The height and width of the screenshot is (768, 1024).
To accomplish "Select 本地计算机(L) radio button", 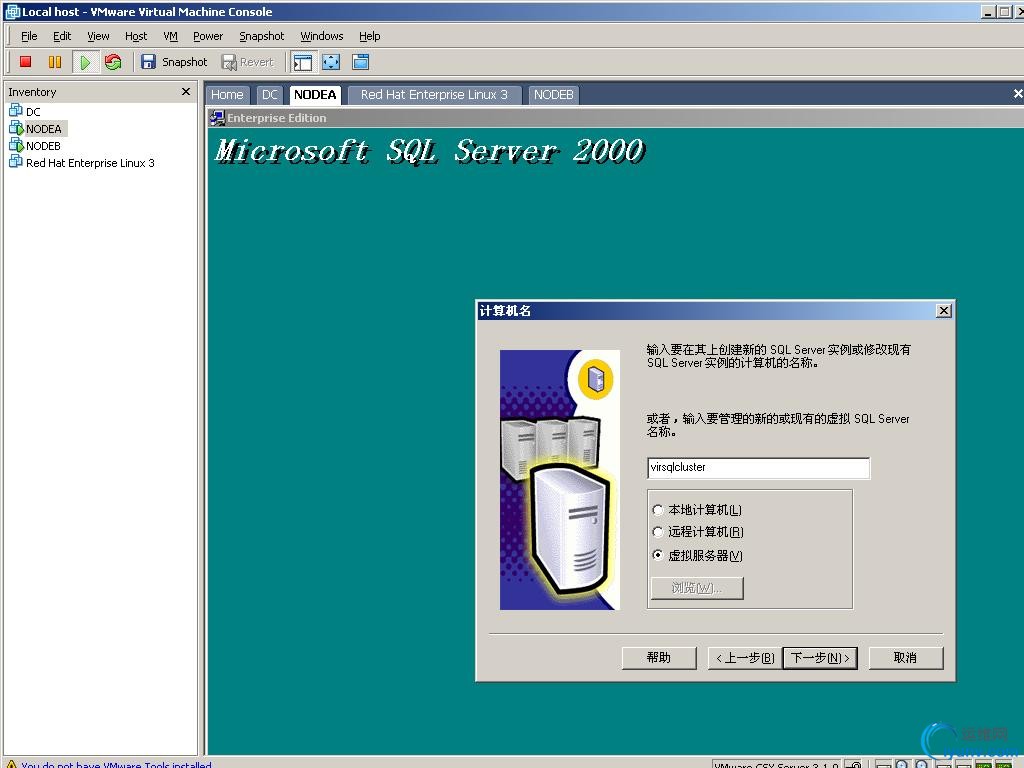I will click(658, 510).
